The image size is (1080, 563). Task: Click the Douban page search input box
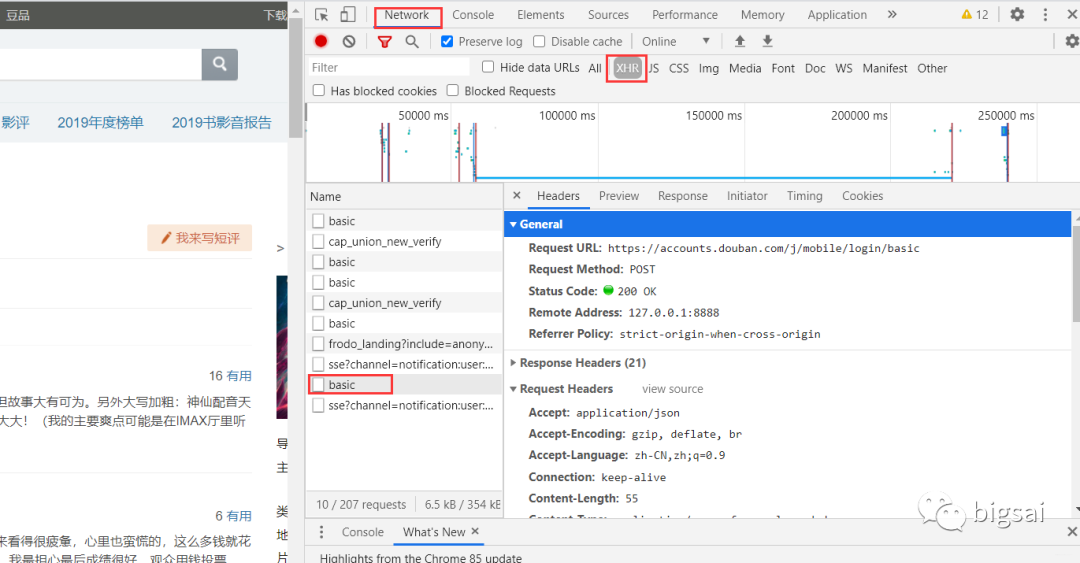tap(101, 64)
